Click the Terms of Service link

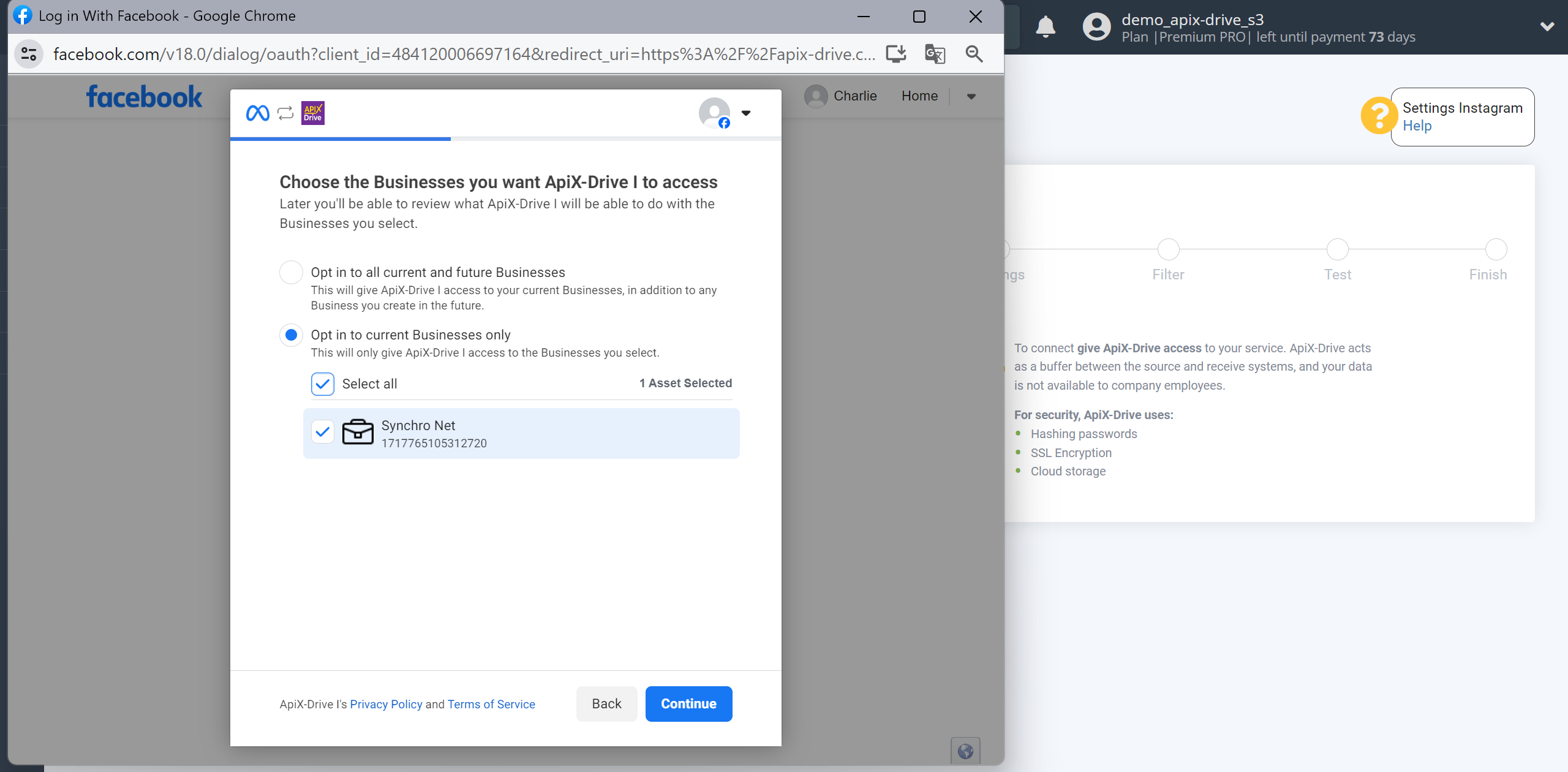491,703
